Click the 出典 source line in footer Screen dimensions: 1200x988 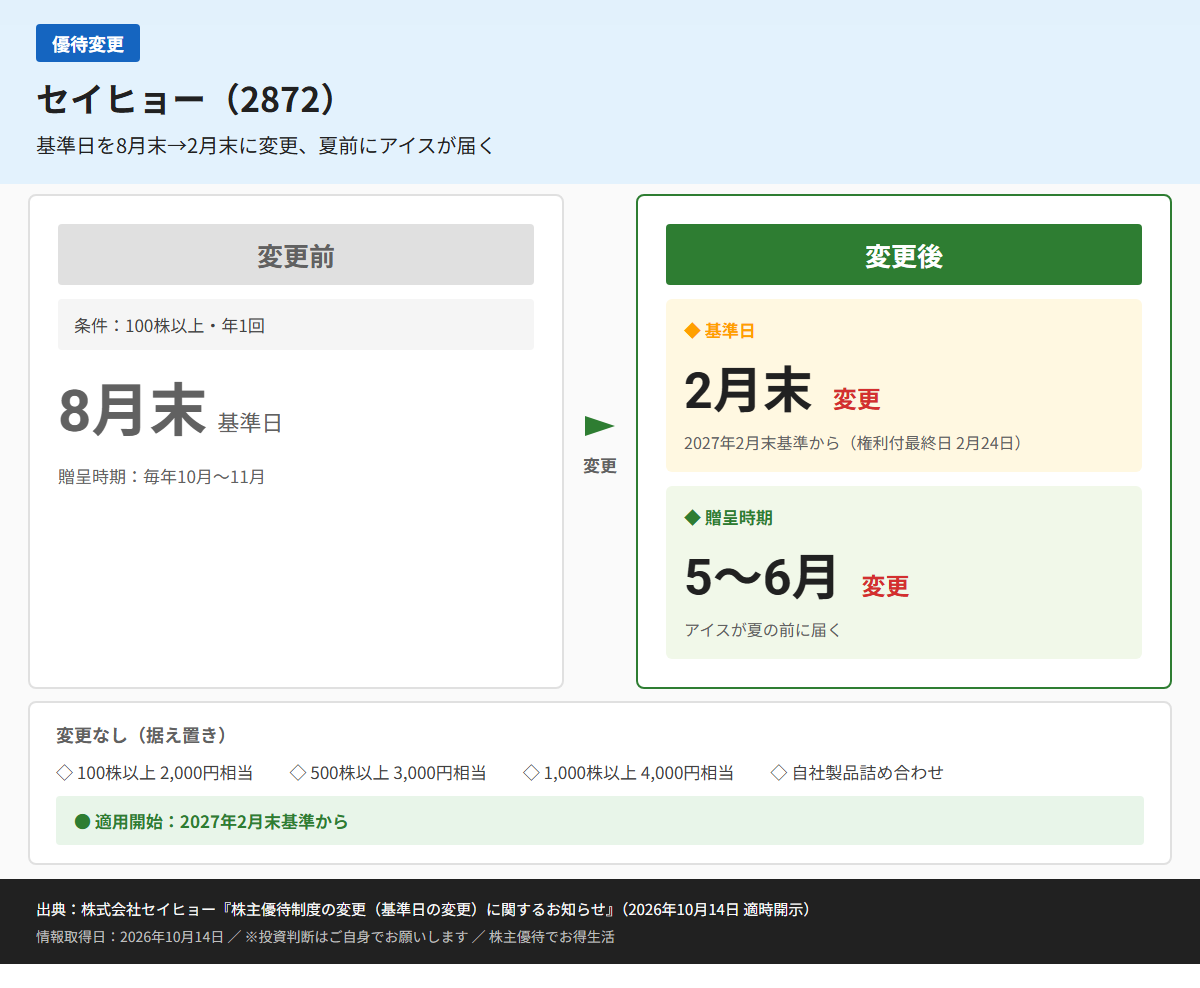click(426, 910)
